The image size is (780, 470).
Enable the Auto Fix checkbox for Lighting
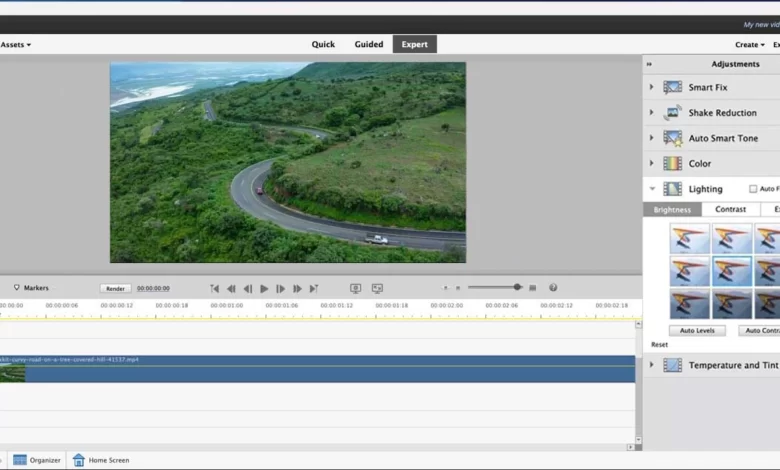click(753, 189)
